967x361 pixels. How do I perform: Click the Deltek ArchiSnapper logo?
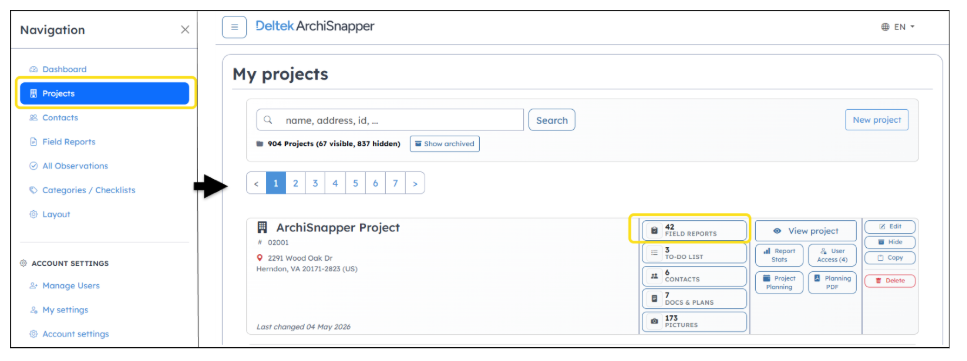pos(315,27)
